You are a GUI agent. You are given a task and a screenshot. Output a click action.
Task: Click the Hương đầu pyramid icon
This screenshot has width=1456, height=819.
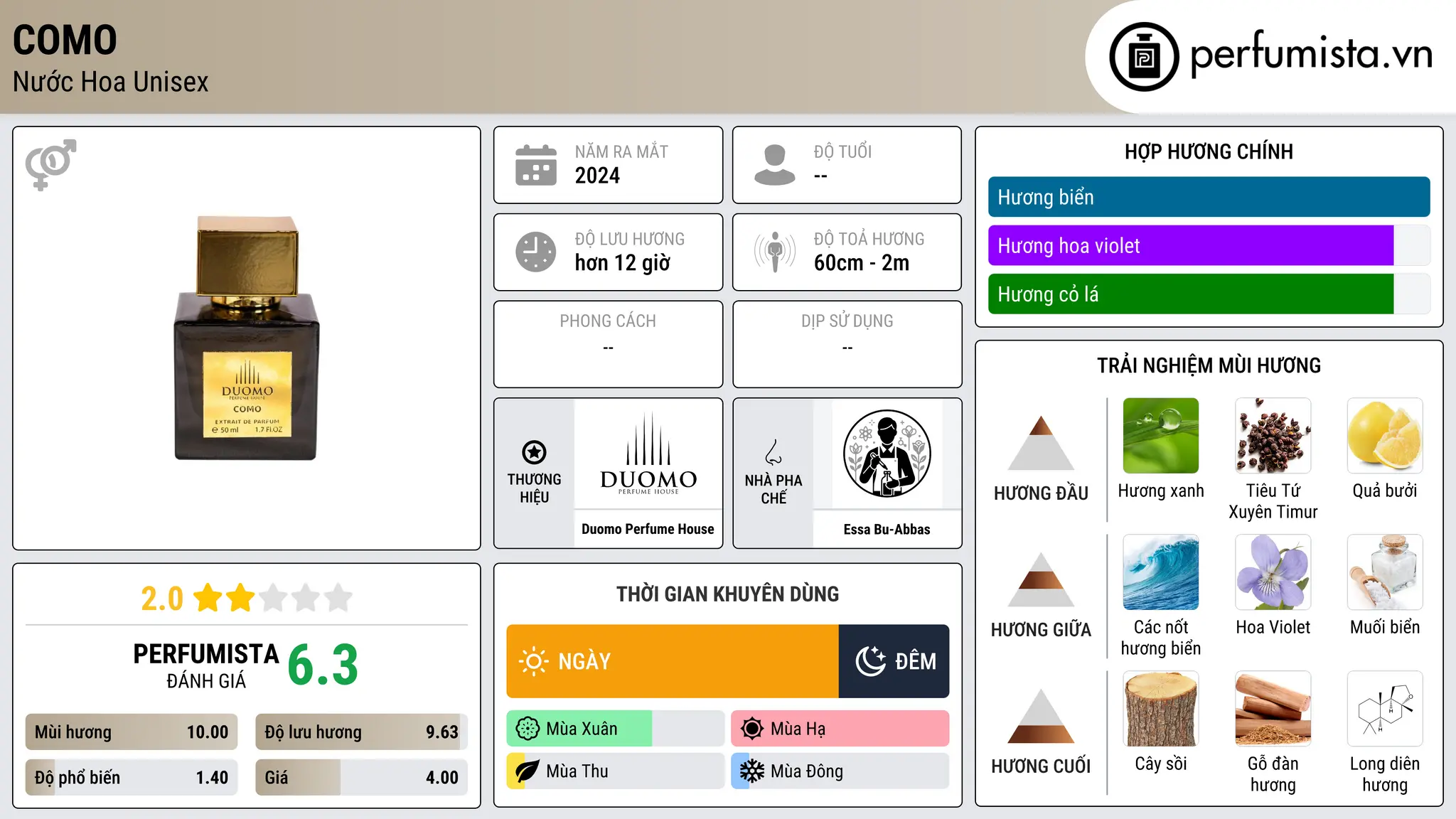[x=1041, y=443]
